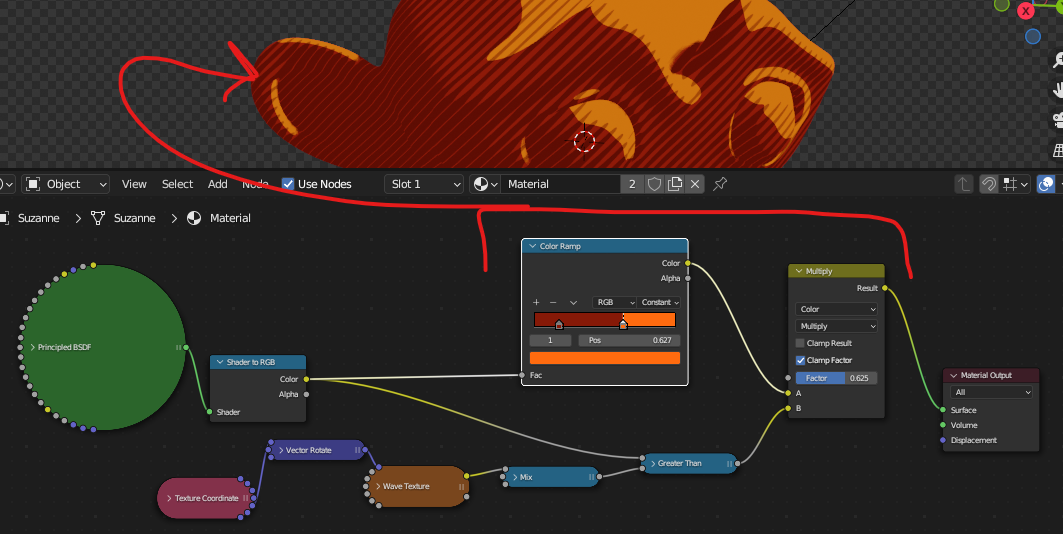
Task: Click the perspective grid gizmo in viewport
Action: (x=1058, y=150)
